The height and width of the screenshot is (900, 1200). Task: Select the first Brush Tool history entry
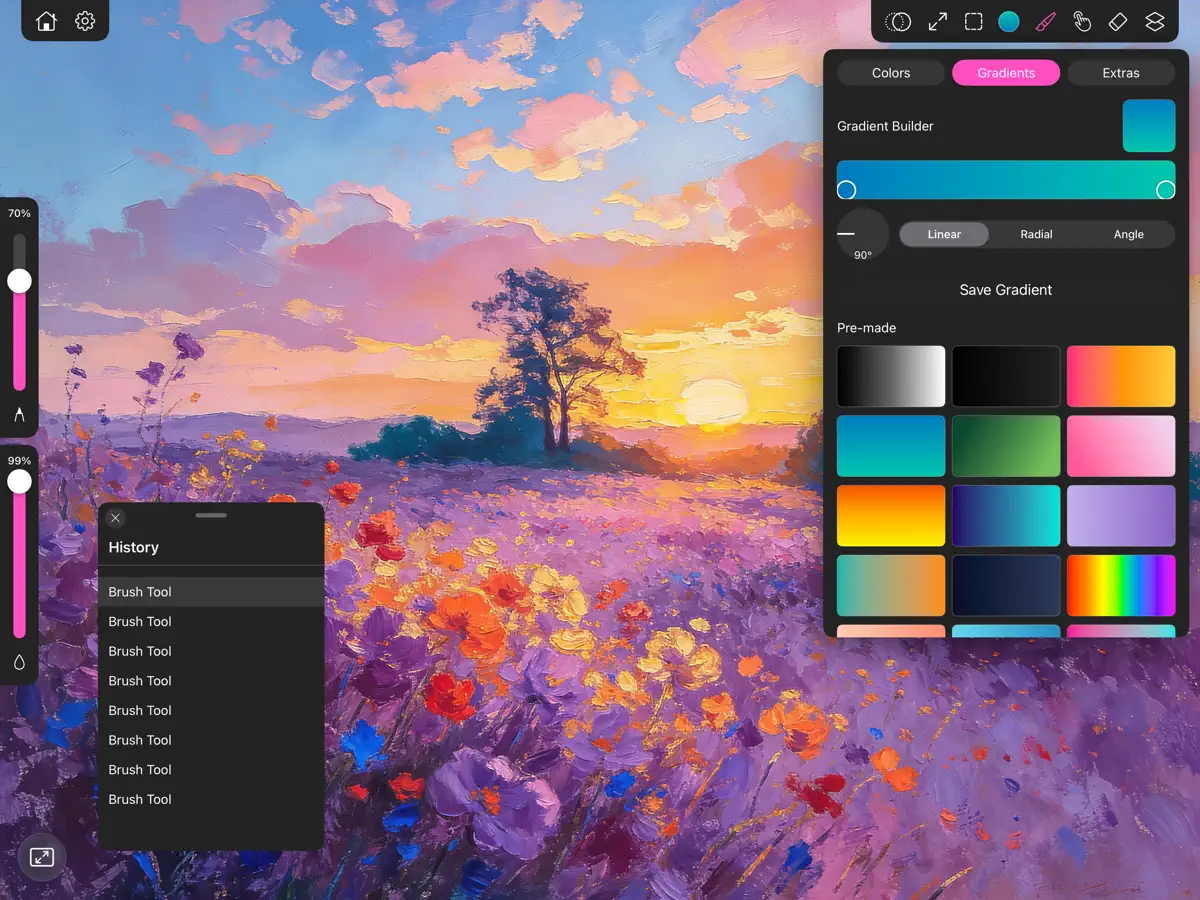211,592
